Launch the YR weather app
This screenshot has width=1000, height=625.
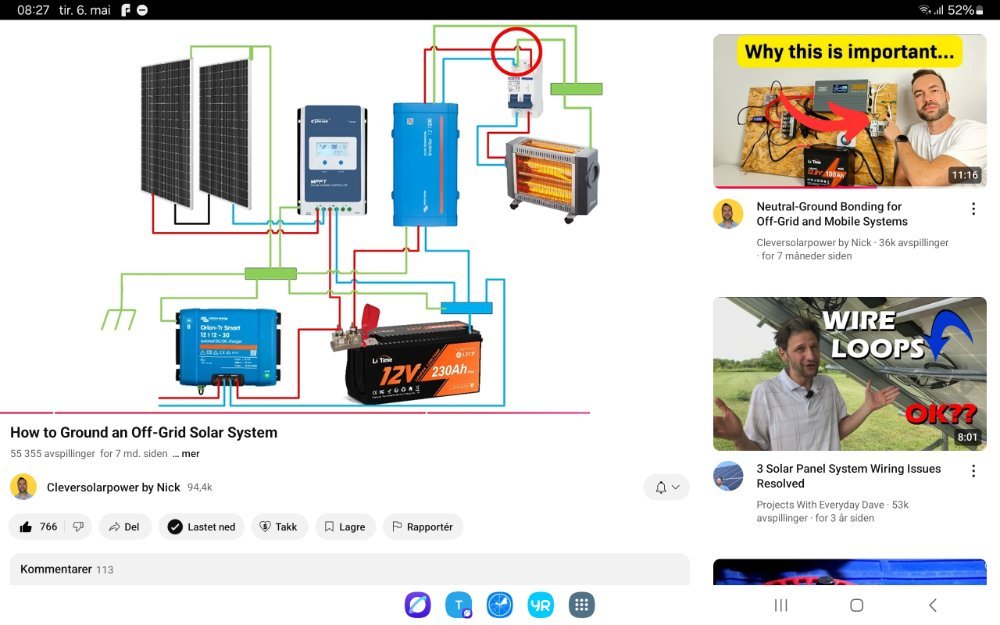point(541,605)
